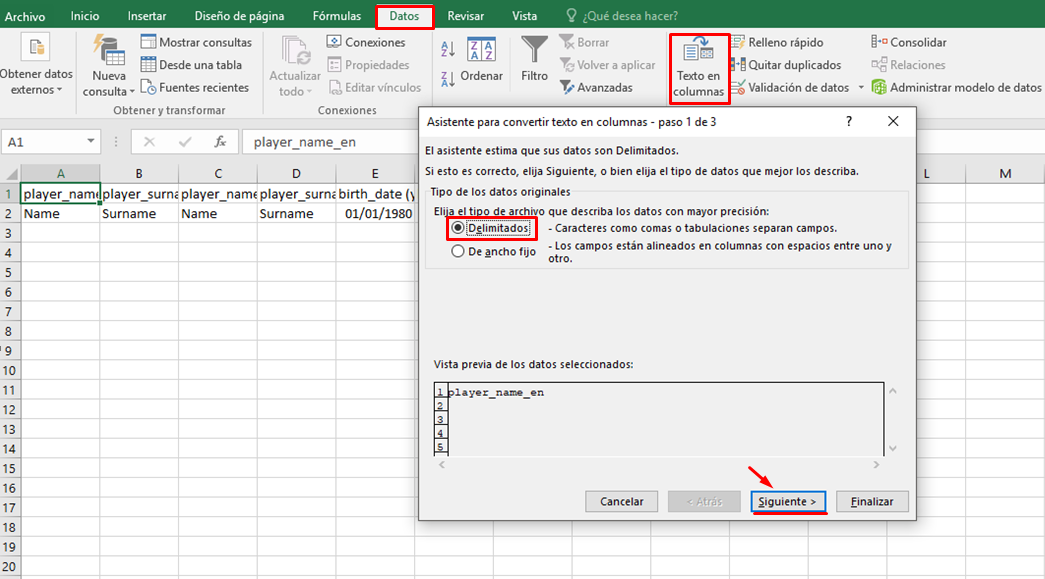Image resolution: width=1045 pixels, height=579 pixels.
Task: Open Conexiones in the ribbon
Action: [366, 42]
